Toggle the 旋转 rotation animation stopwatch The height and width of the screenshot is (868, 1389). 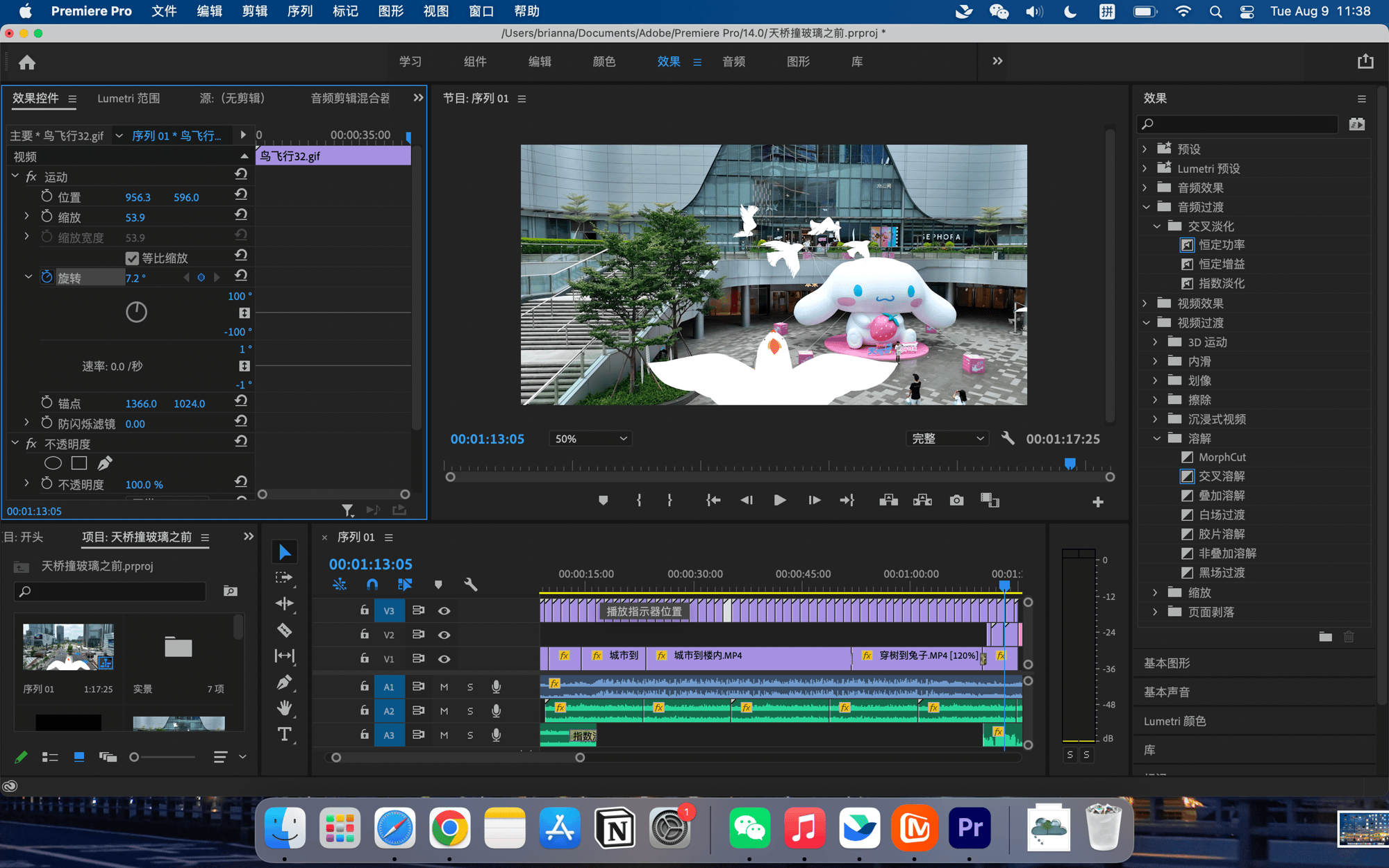click(x=47, y=277)
